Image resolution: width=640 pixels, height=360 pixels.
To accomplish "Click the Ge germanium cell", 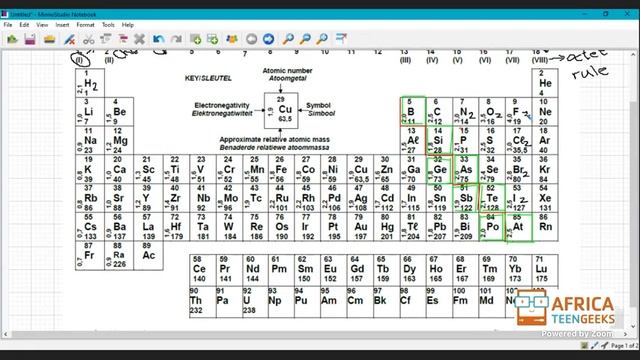I will pyautogui.click(x=439, y=169).
